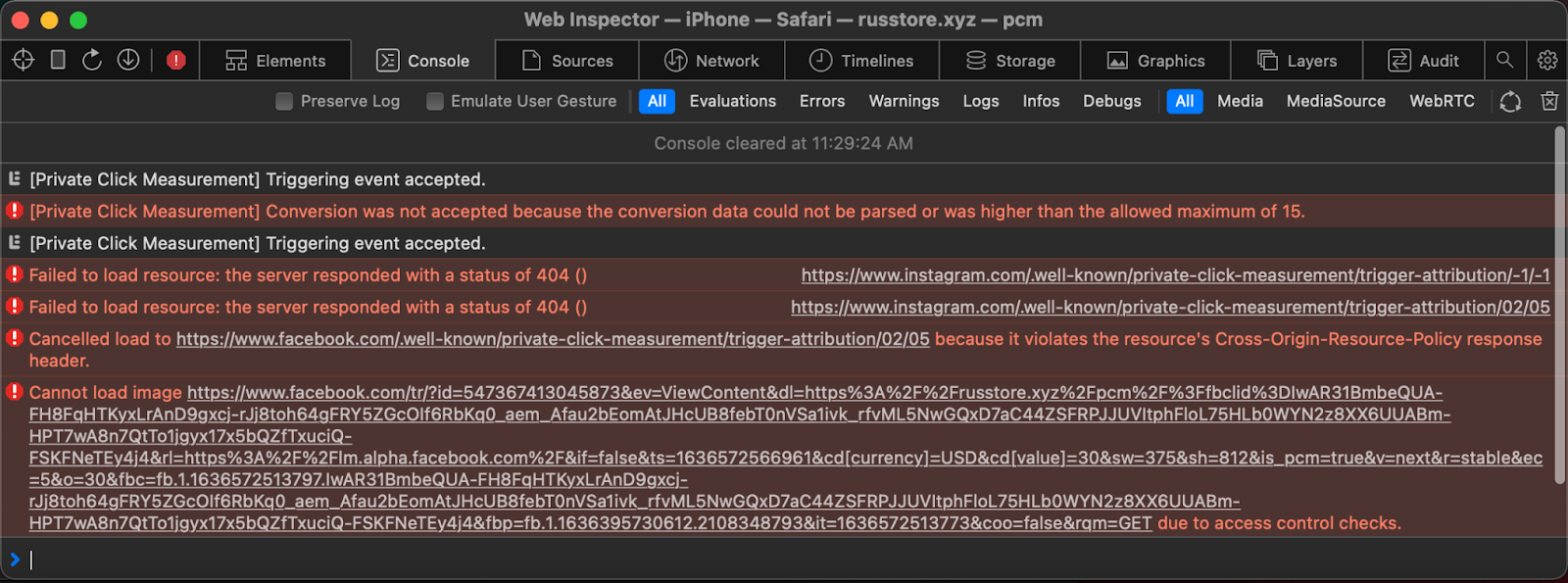The width and height of the screenshot is (1568, 583).
Task: Open the Web Inspector search icon
Action: (x=1504, y=61)
